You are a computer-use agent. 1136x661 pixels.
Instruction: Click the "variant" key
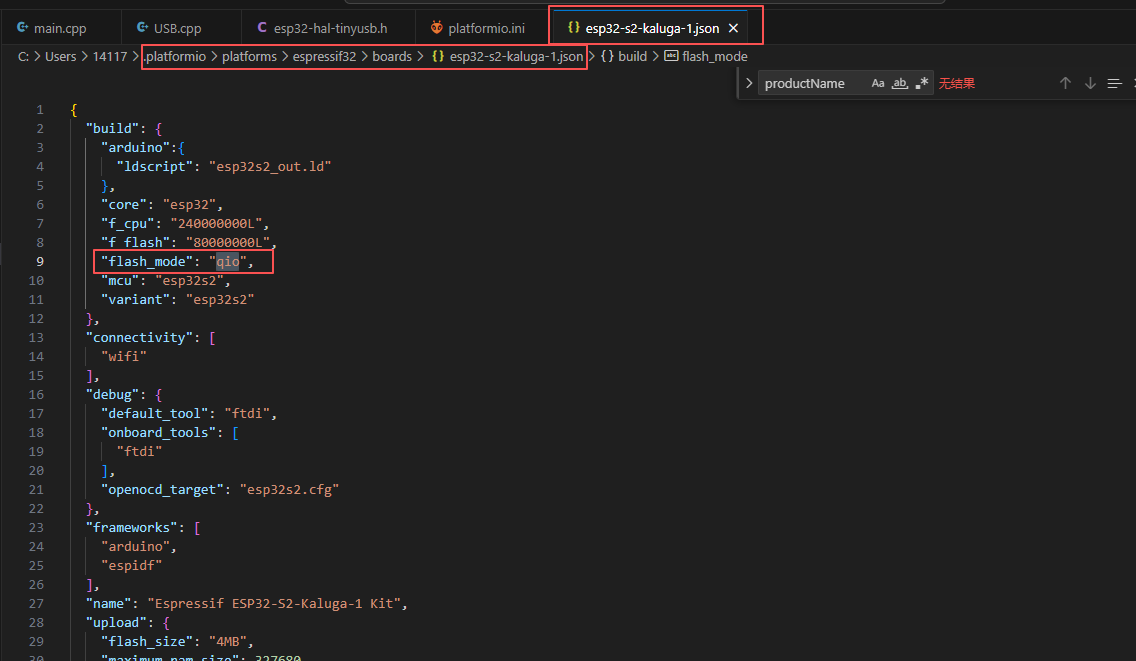135,299
